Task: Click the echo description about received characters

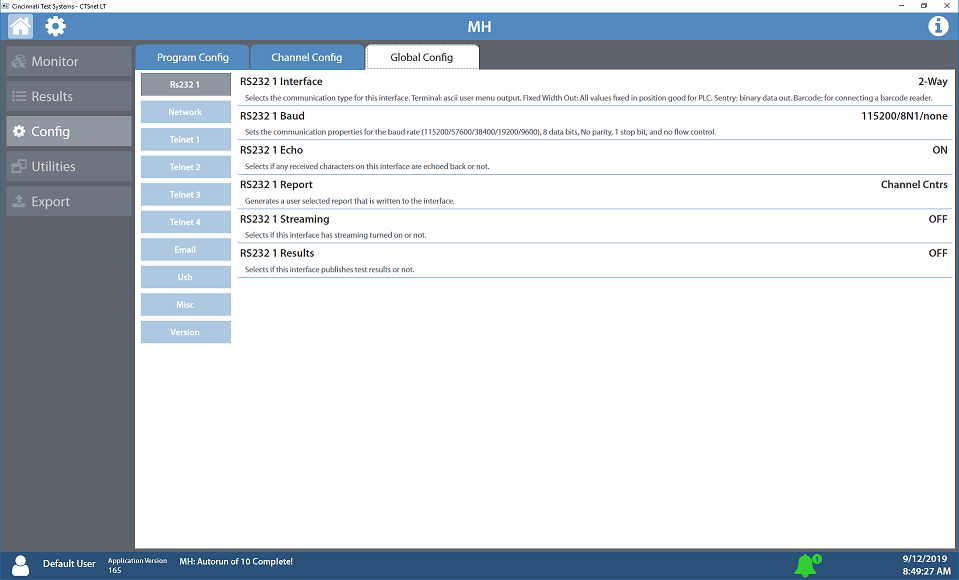Action: [367, 166]
